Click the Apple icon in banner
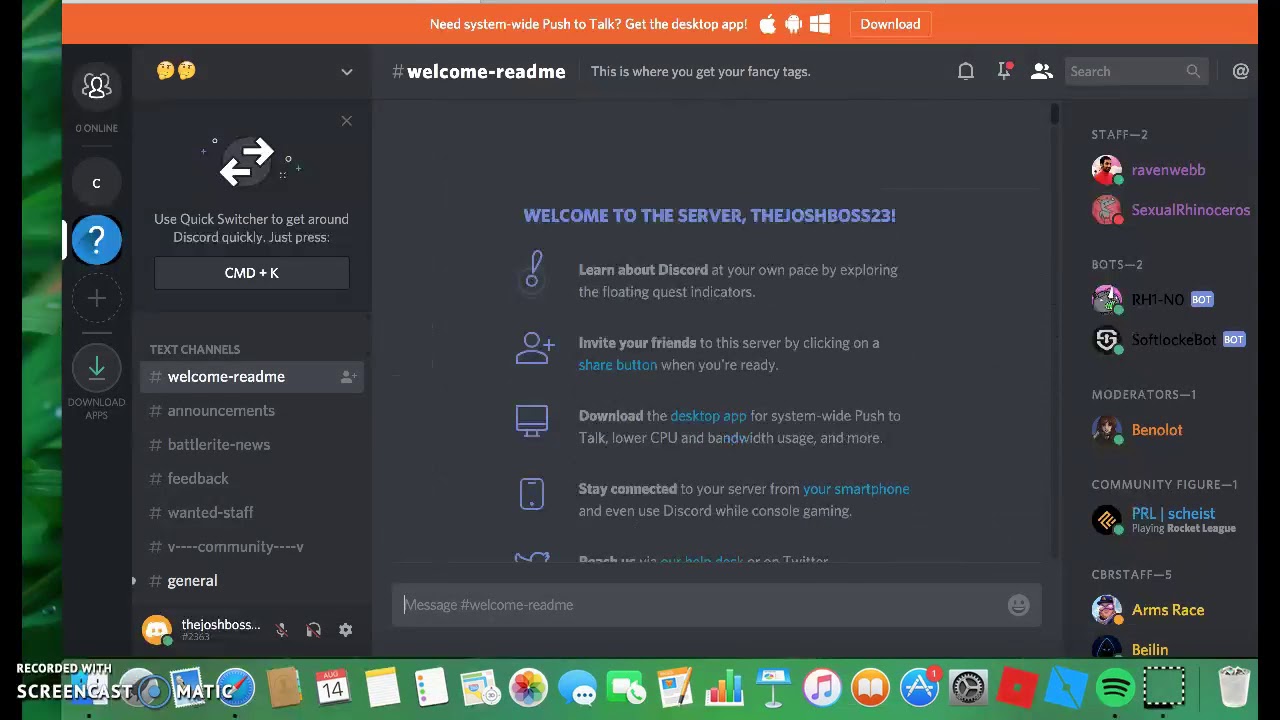Screen dimensions: 1280x720 click(x=767, y=24)
